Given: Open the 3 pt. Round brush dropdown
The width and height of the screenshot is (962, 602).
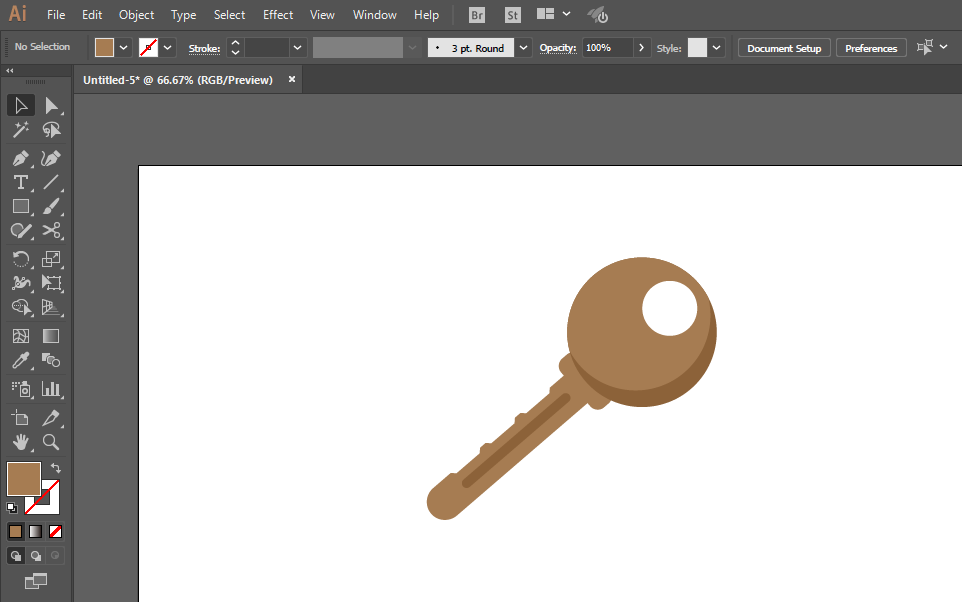Looking at the screenshot, I should [x=523, y=48].
